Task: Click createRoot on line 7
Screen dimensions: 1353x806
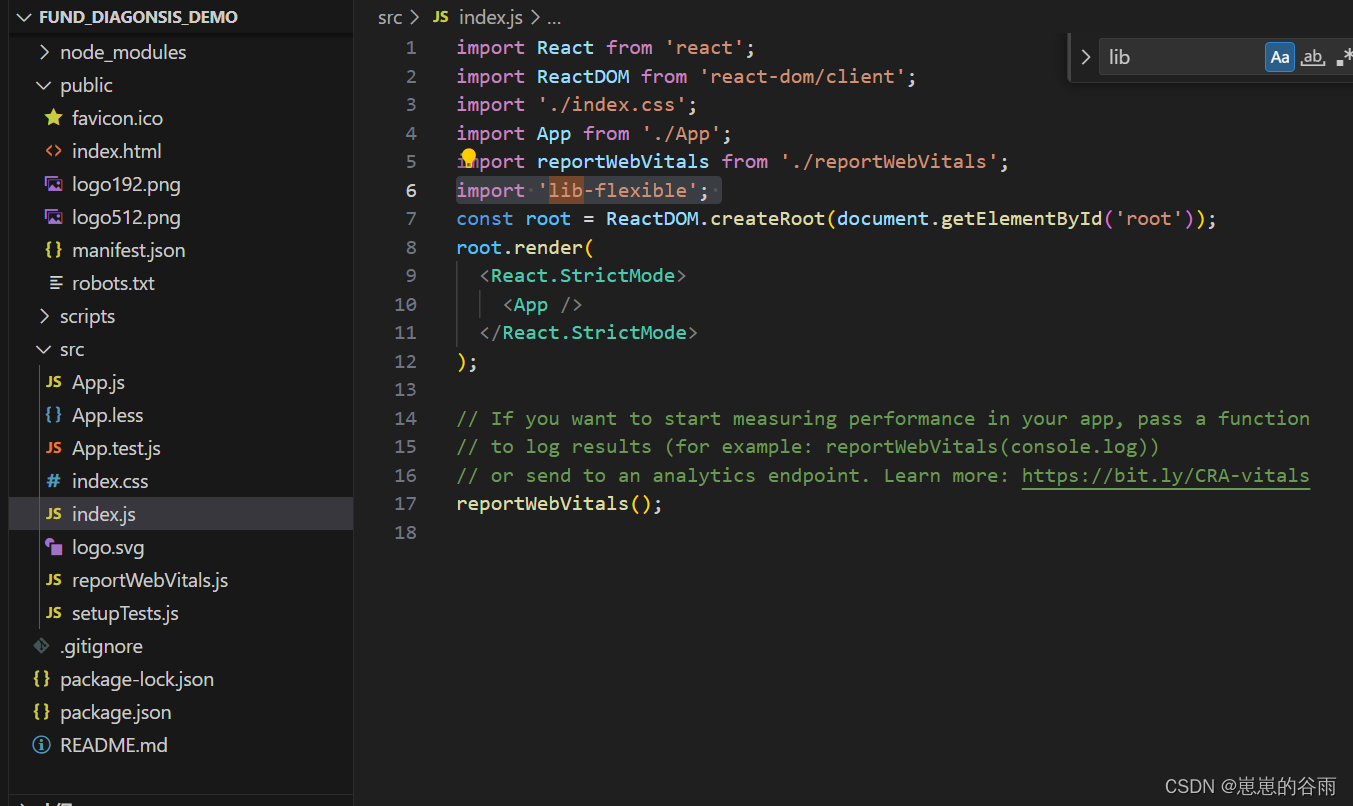Action: point(768,219)
